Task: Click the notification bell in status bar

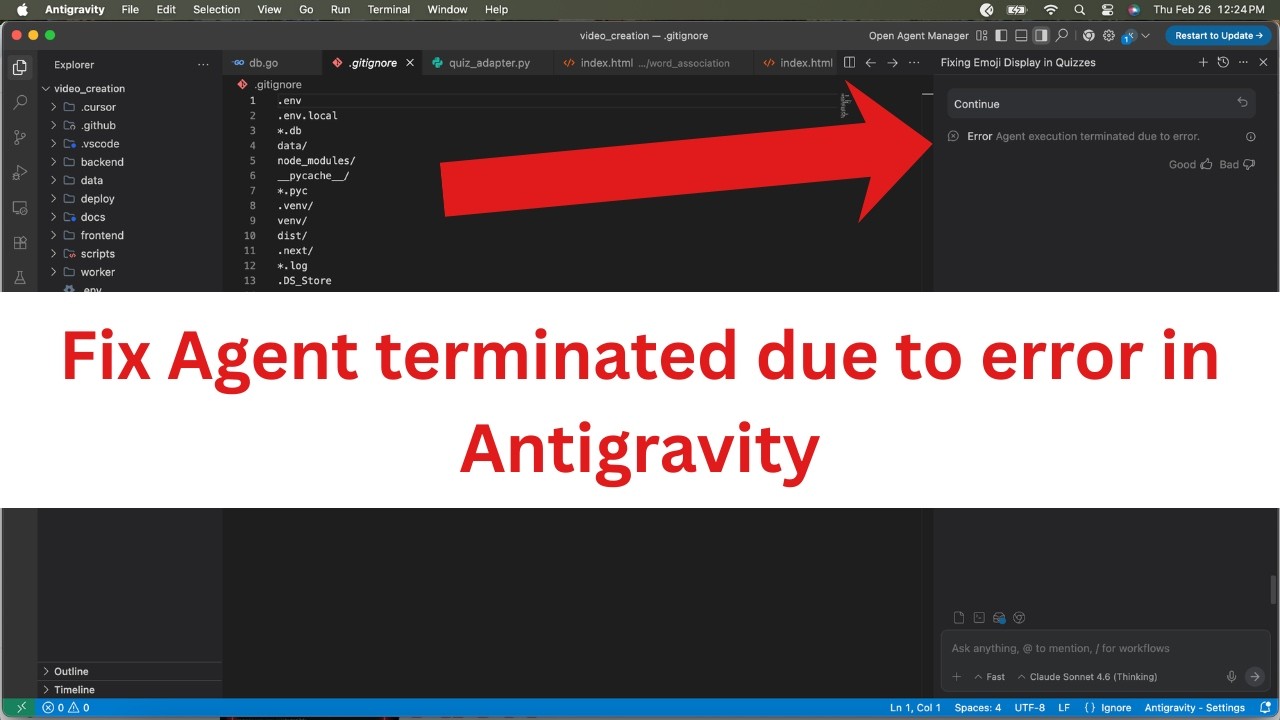Action: coord(1266,708)
